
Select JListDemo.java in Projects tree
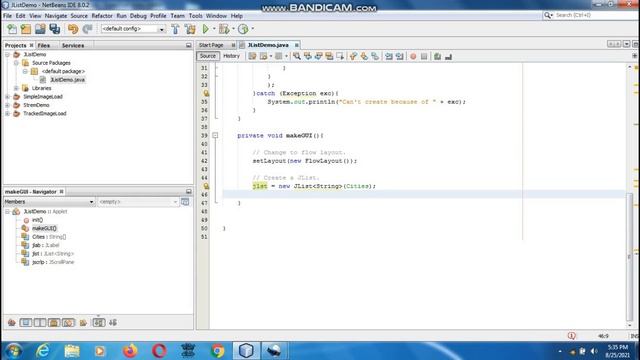67,80
